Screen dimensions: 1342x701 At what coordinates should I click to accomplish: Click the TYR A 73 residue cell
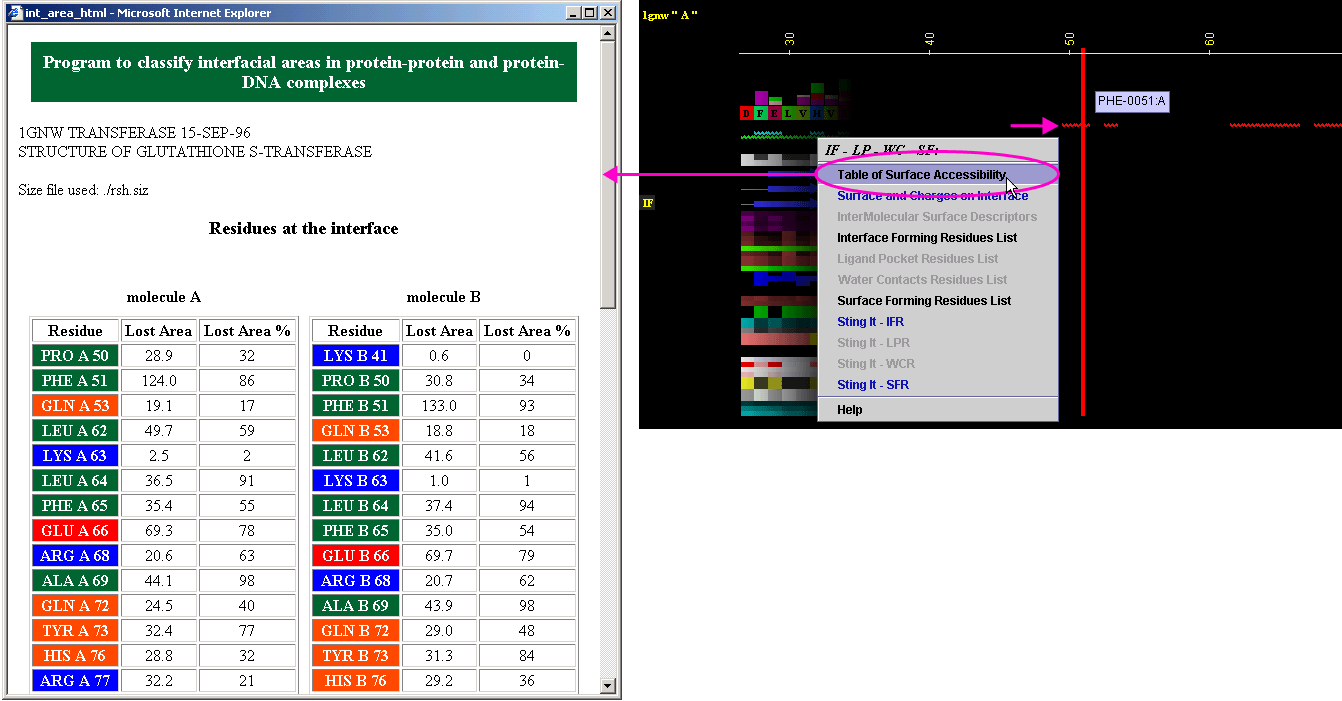(75, 631)
